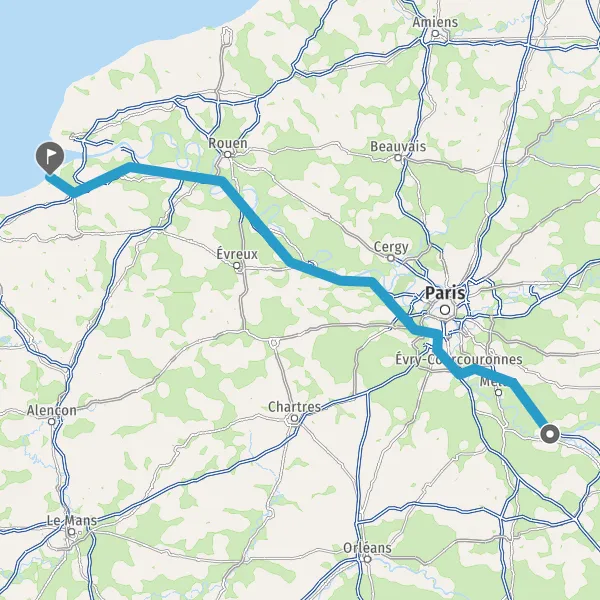Select the Évreux city marker
The image size is (600, 600).
[237, 266]
